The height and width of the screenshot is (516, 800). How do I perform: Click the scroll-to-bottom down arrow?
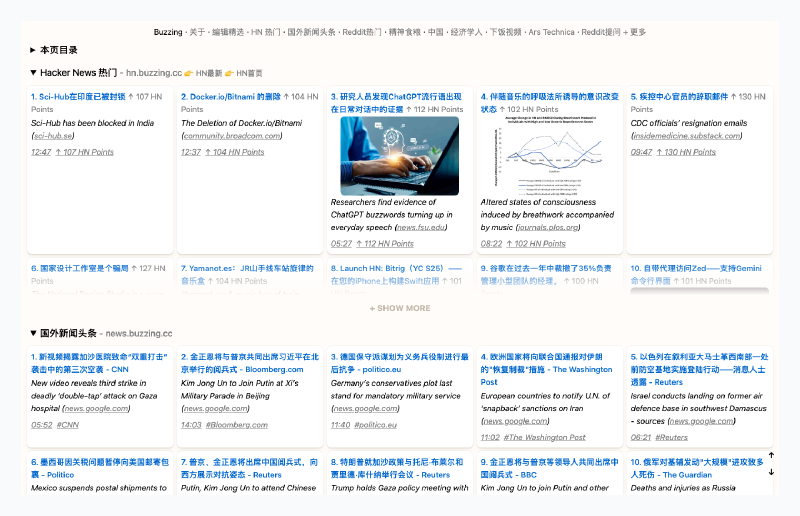pos(771,471)
